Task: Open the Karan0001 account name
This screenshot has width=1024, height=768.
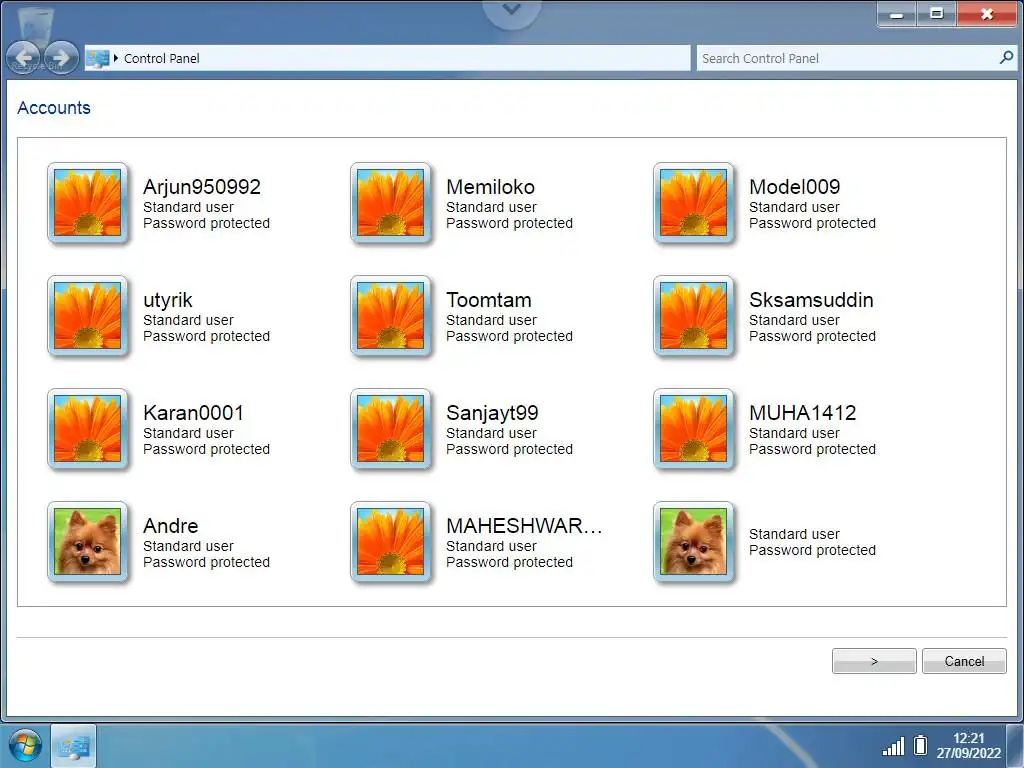Action: coord(193,413)
